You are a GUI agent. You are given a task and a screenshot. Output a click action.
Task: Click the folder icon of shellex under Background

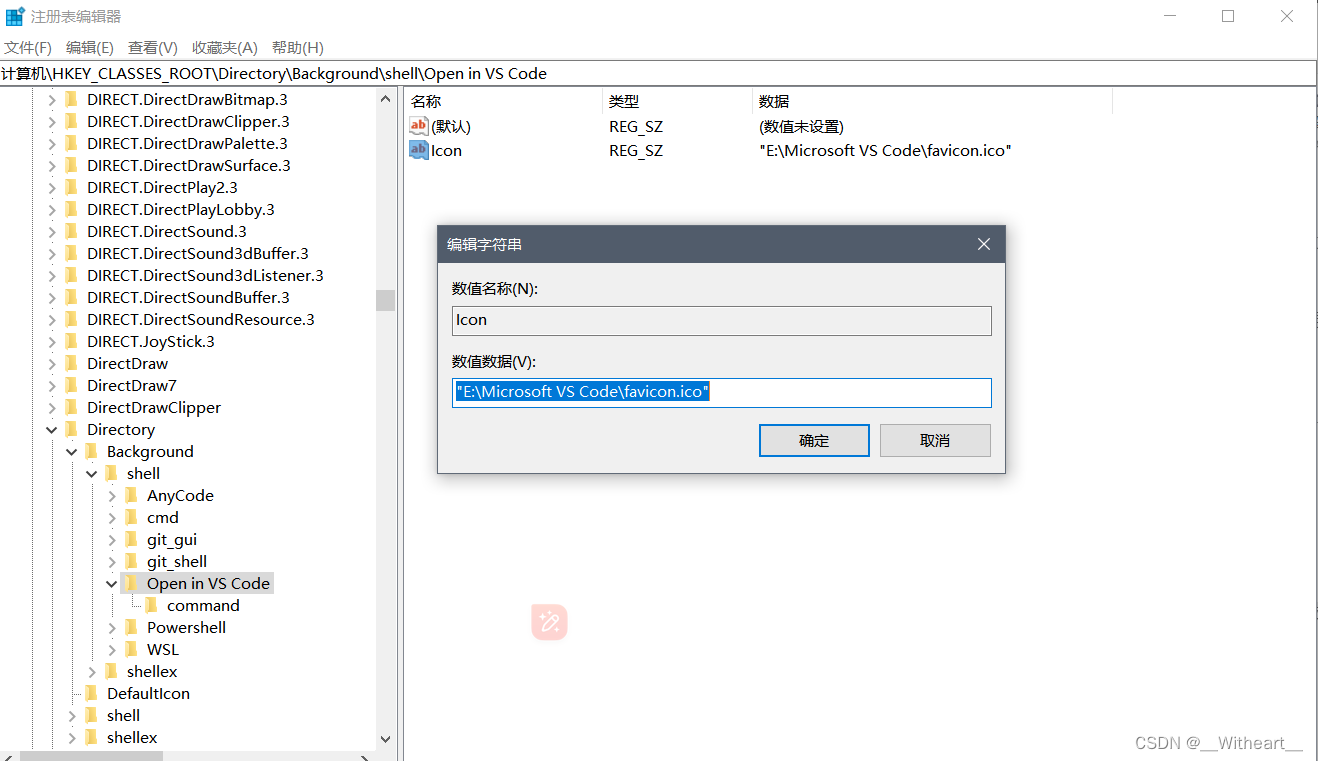pyautogui.click(x=111, y=671)
